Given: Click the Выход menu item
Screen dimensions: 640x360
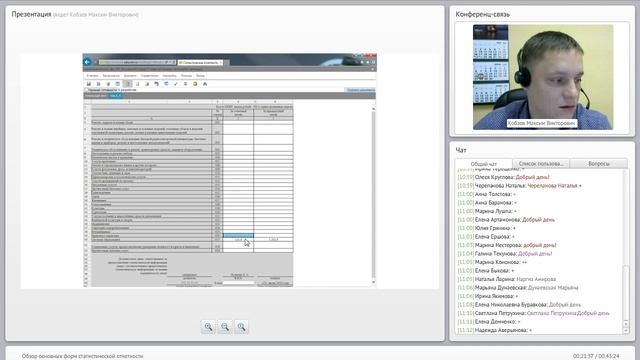Looking at the screenshot, I should 200,76.
